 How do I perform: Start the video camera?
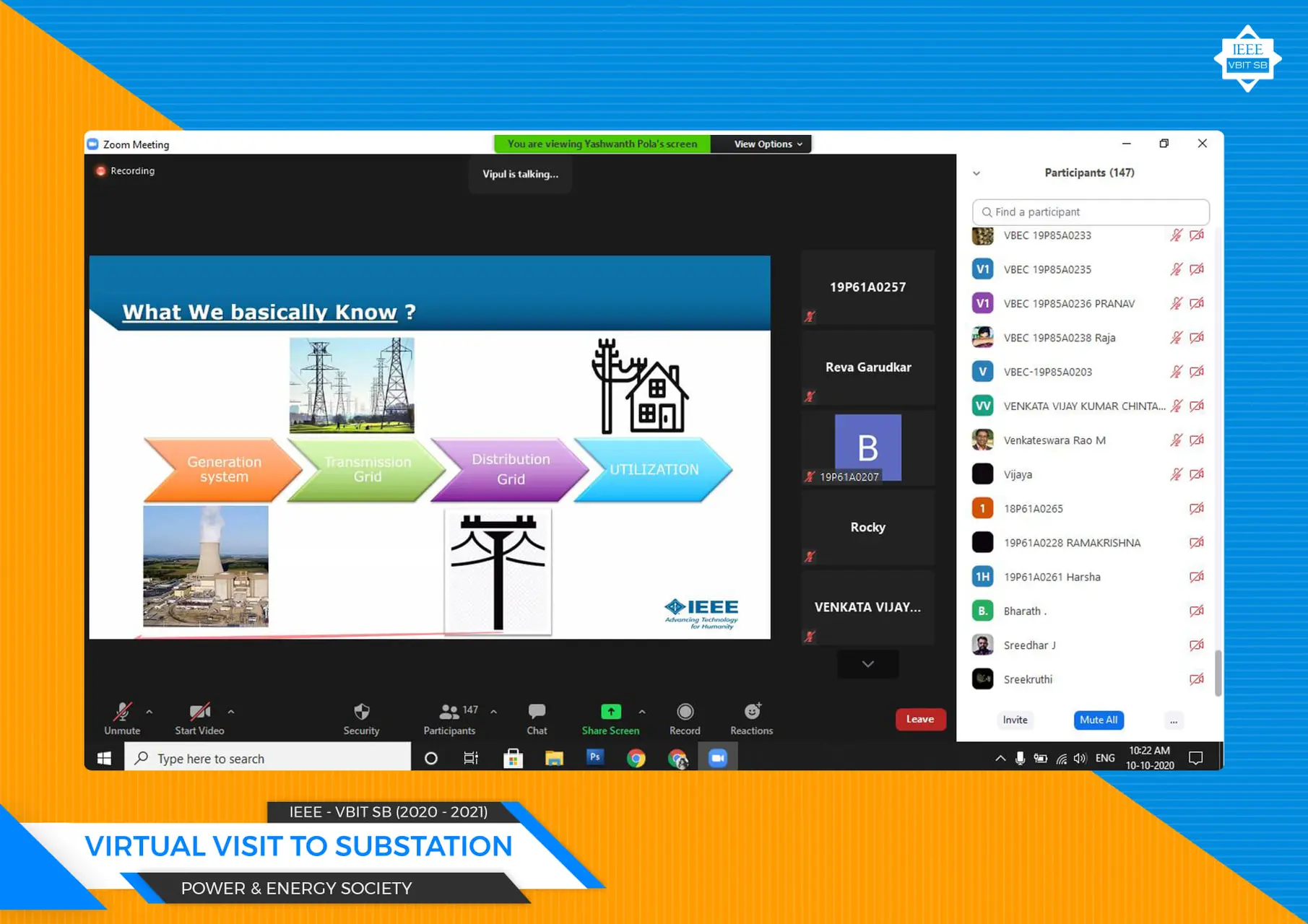tap(199, 717)
